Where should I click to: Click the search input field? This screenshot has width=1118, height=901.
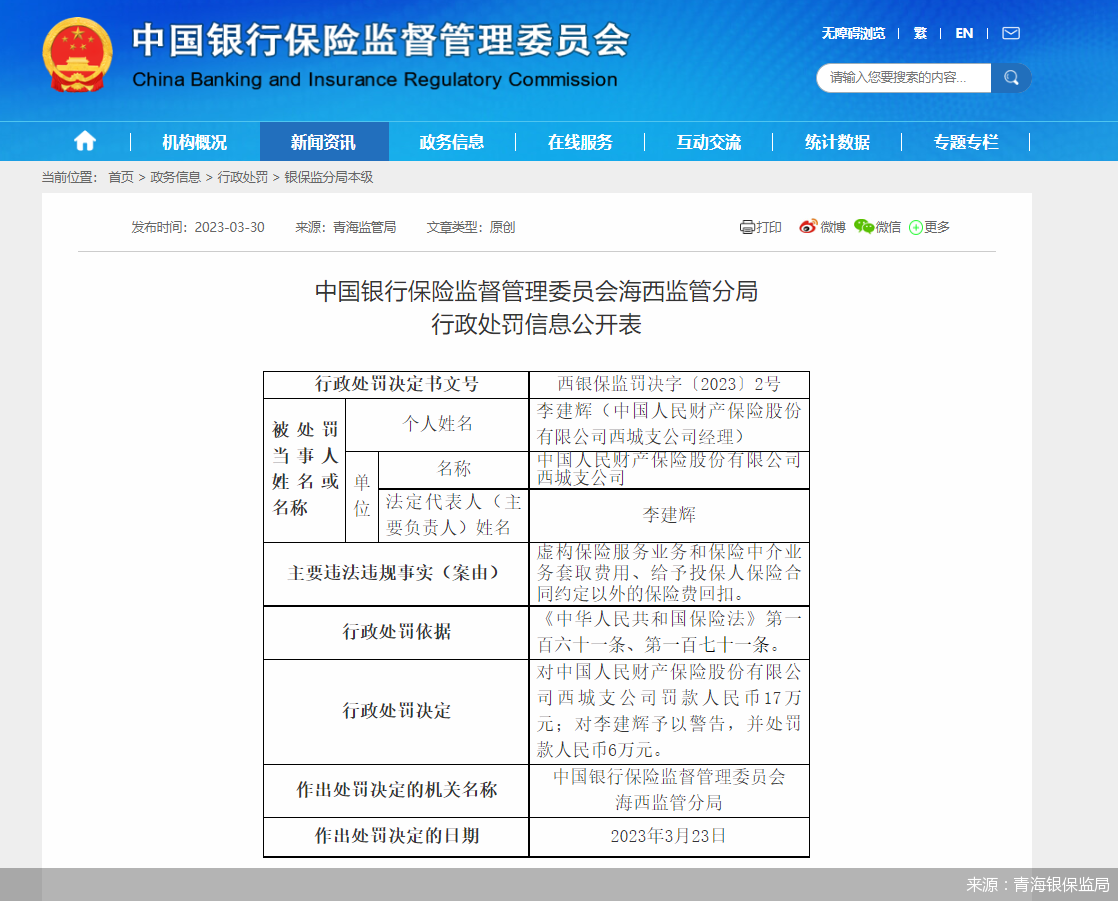[x=900, y=77]
